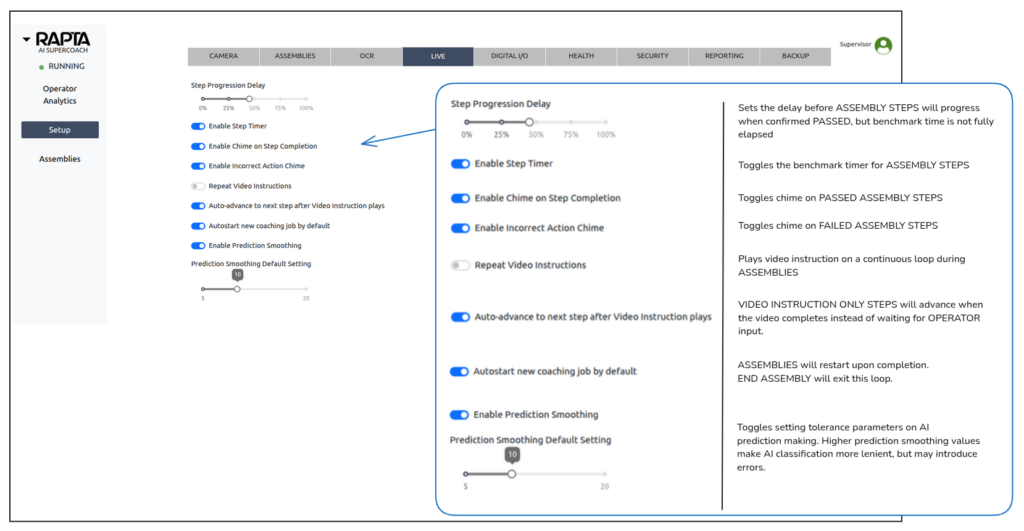Click the Supervisor user avatar icon

click(x=882, y=46)
